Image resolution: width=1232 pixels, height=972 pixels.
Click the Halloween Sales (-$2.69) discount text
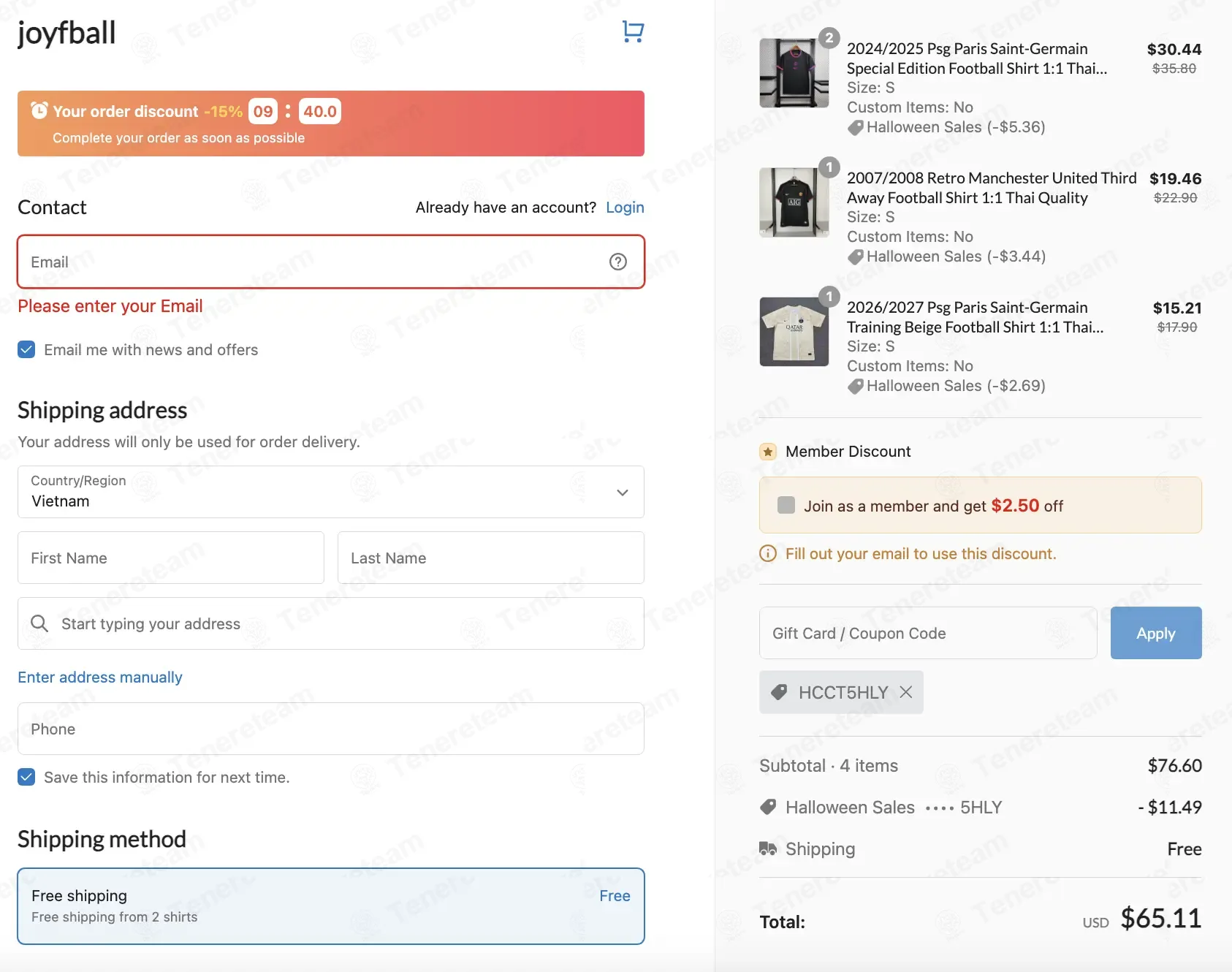point(956,386)
